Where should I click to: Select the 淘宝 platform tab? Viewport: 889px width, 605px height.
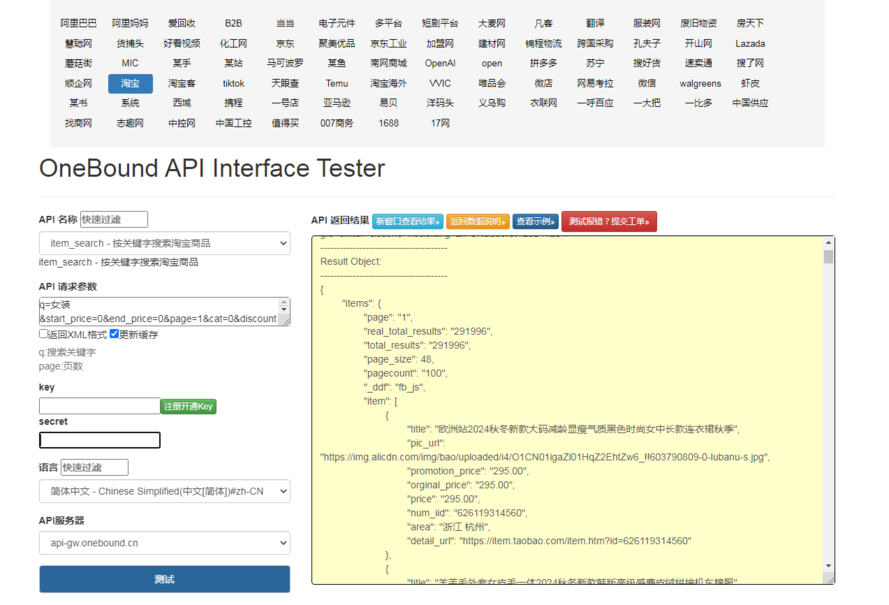(x=130, y=83)
